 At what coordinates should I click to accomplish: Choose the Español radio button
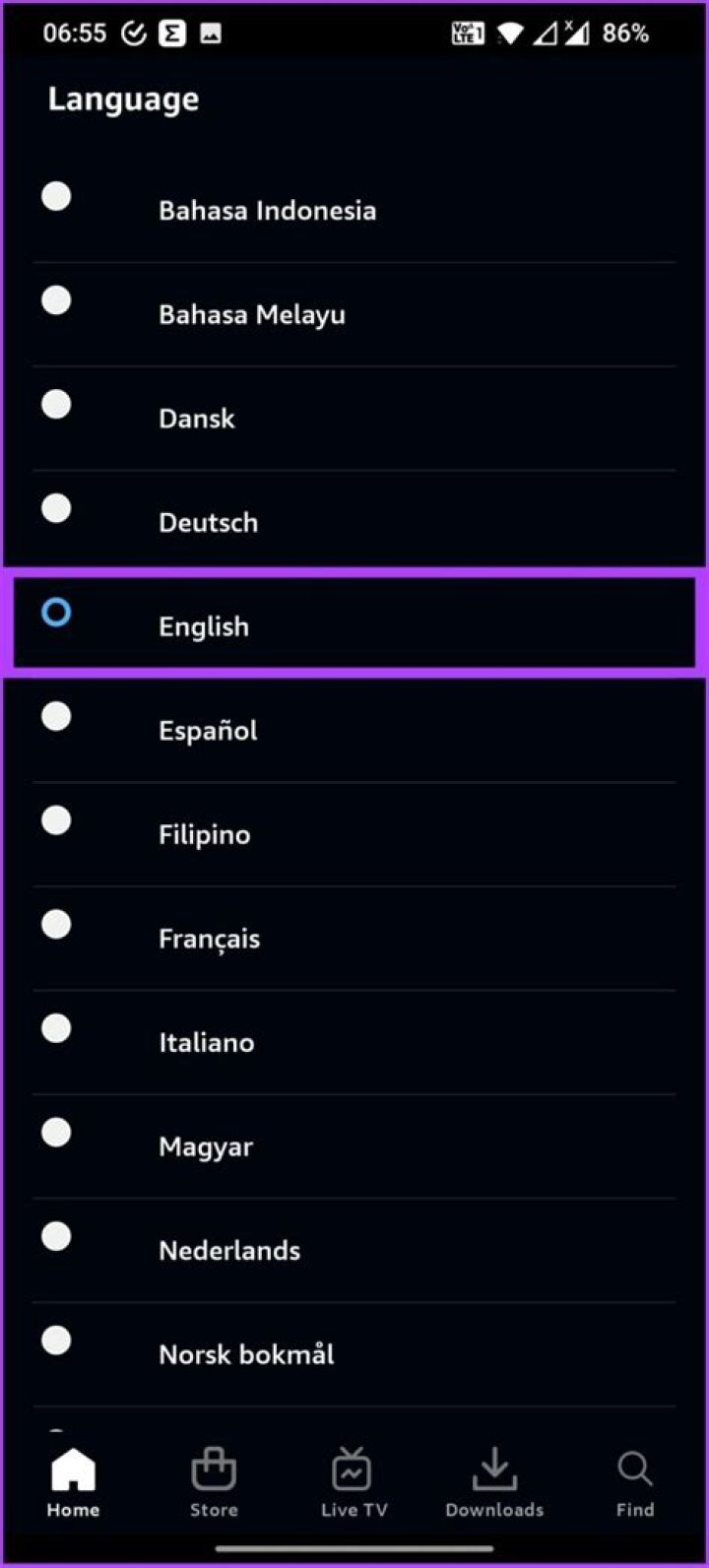pyautogui.click(x=56, y=716)
